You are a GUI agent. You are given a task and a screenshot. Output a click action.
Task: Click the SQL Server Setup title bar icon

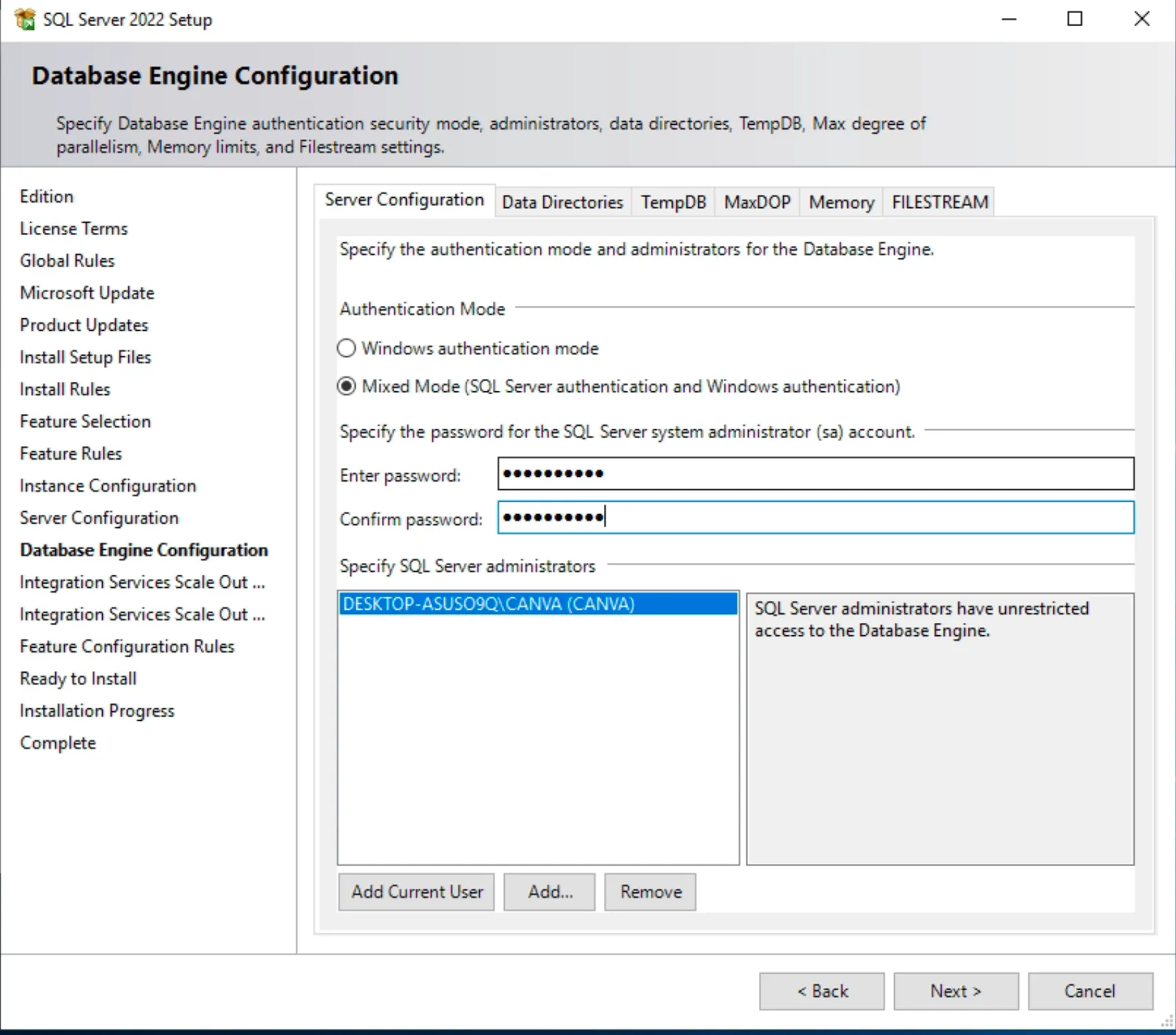pyautogui.click(x=25, y=19)
